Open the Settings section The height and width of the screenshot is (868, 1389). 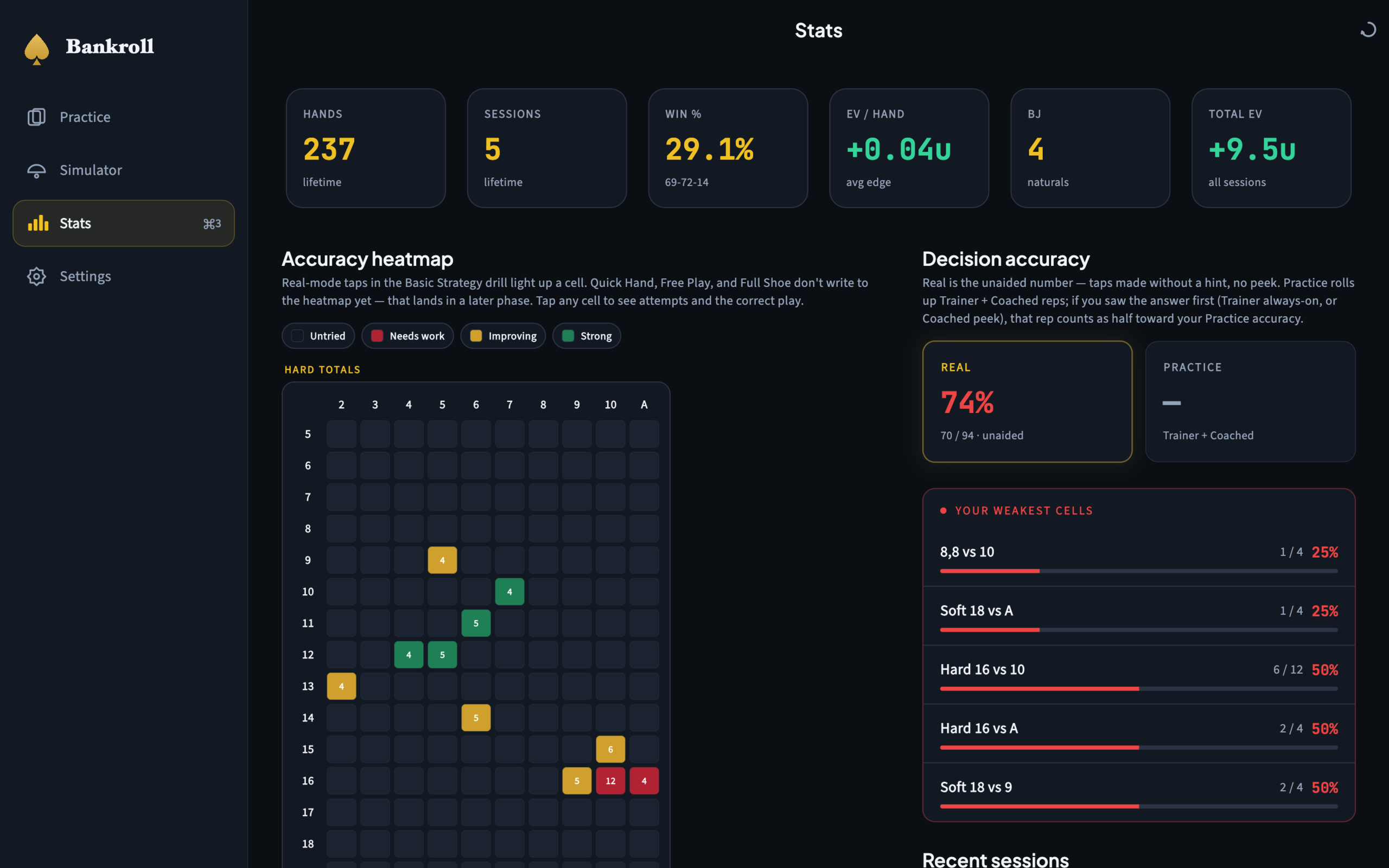click(x=123, y=276)
